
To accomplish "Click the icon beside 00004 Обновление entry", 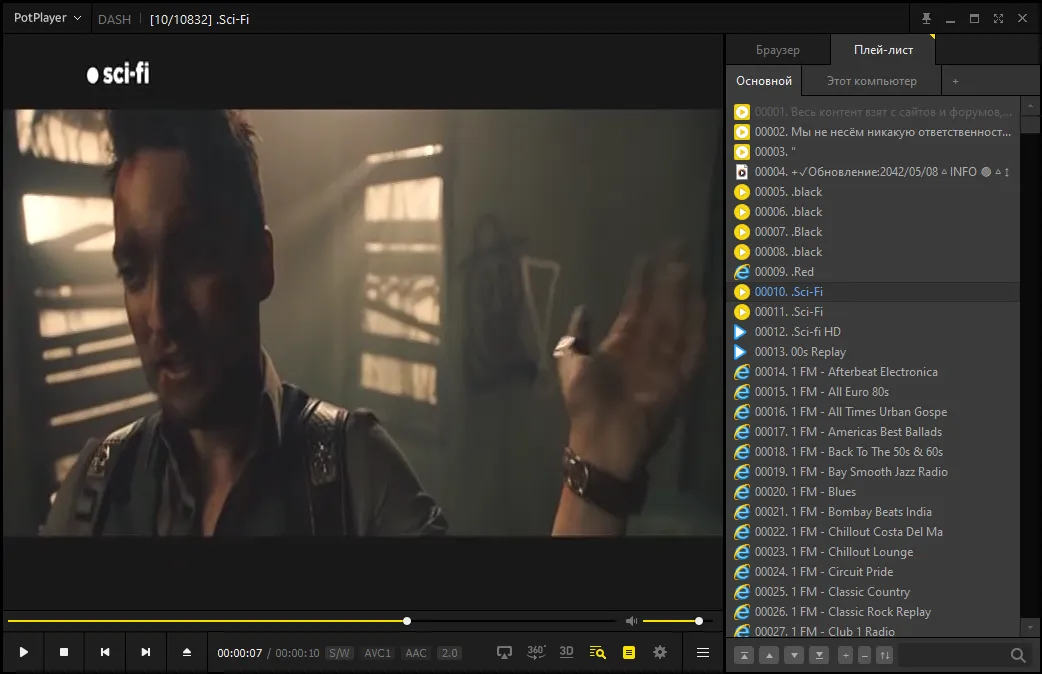I will [742, 172].
